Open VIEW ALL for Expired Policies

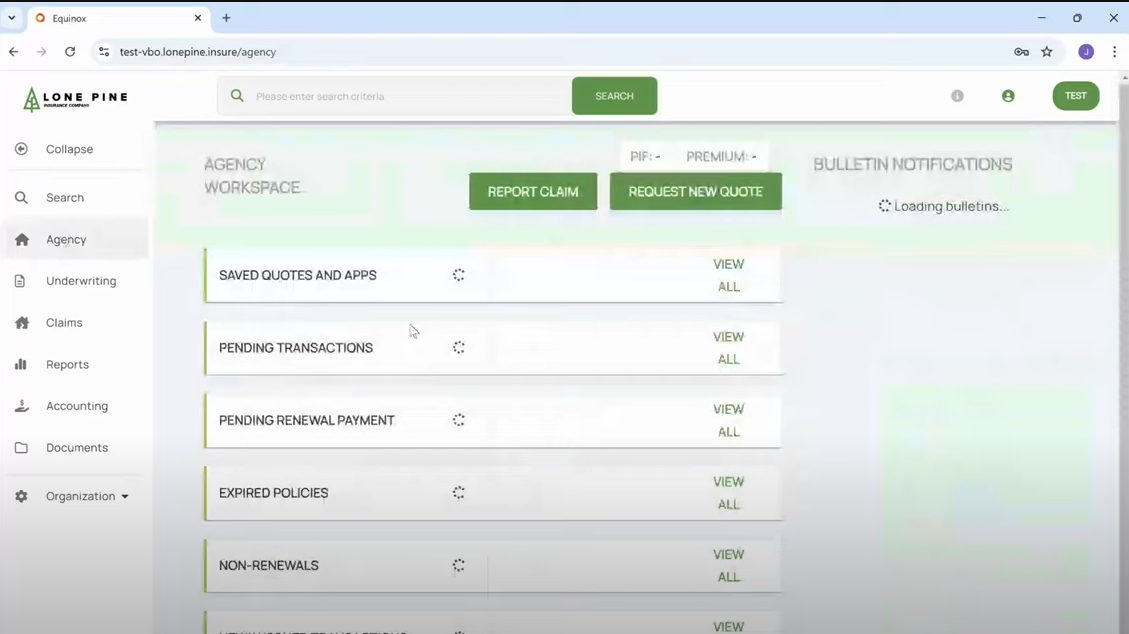coord(728,492)
